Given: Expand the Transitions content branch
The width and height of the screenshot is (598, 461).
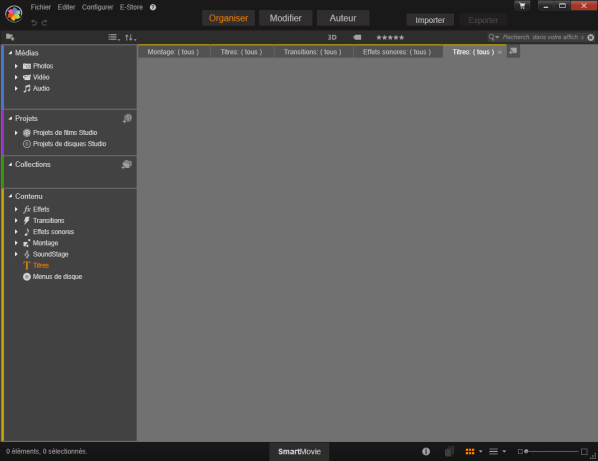Looking at the screenshot, I should click(16, 220).
